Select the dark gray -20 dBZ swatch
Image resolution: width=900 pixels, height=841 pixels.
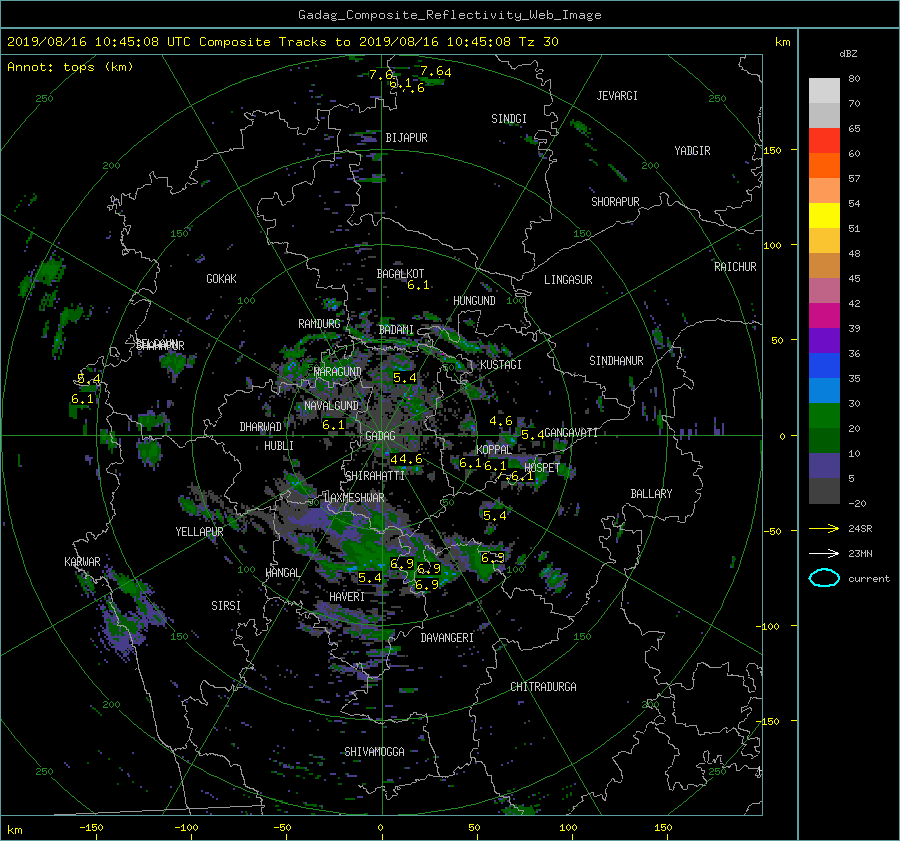[x=824, y=490]
